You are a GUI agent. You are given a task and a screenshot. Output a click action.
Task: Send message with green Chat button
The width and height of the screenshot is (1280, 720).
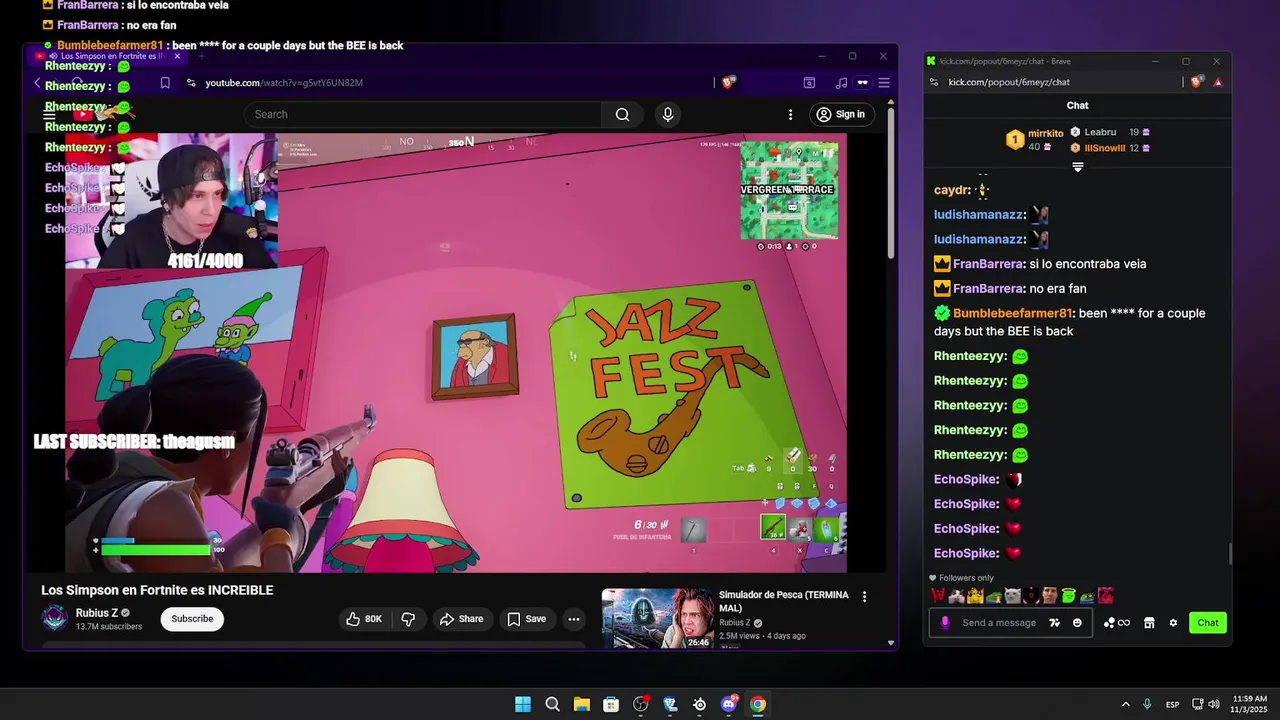click(x=1208, y=623)
